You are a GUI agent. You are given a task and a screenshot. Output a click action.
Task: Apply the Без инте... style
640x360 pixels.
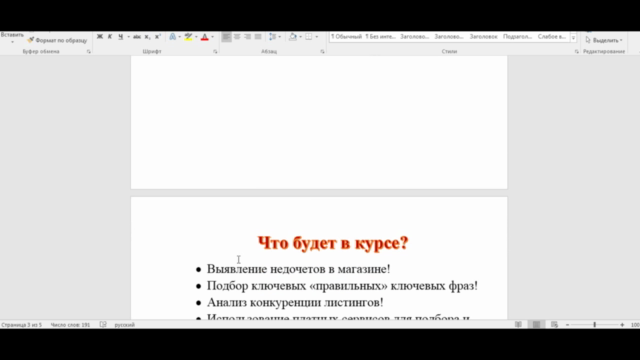tap(380, 37)
